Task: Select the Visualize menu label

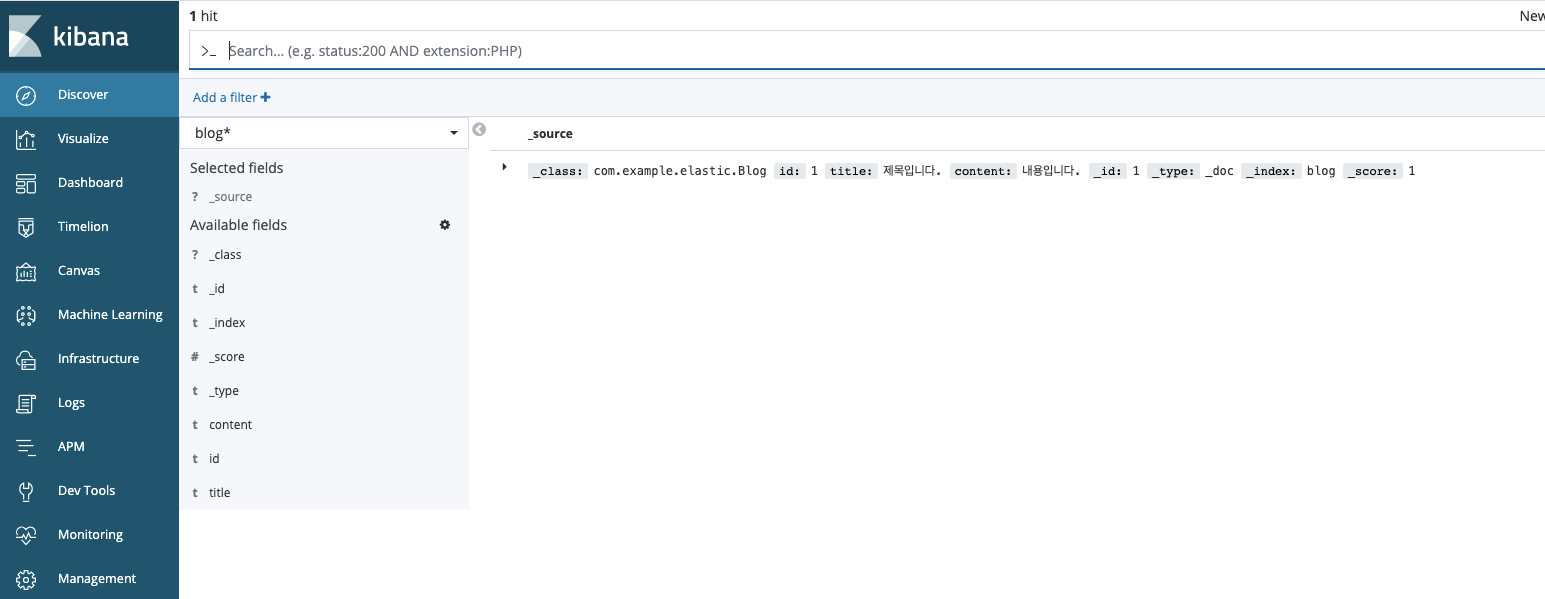Action: coord(83,139)
